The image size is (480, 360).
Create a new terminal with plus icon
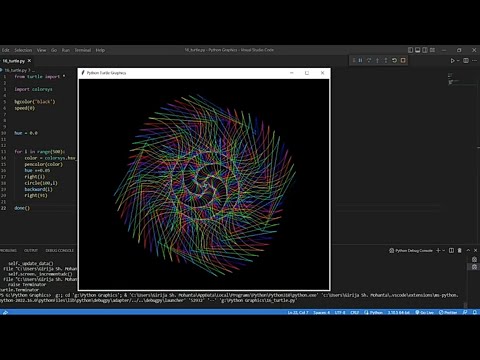[x=438, y=250]
